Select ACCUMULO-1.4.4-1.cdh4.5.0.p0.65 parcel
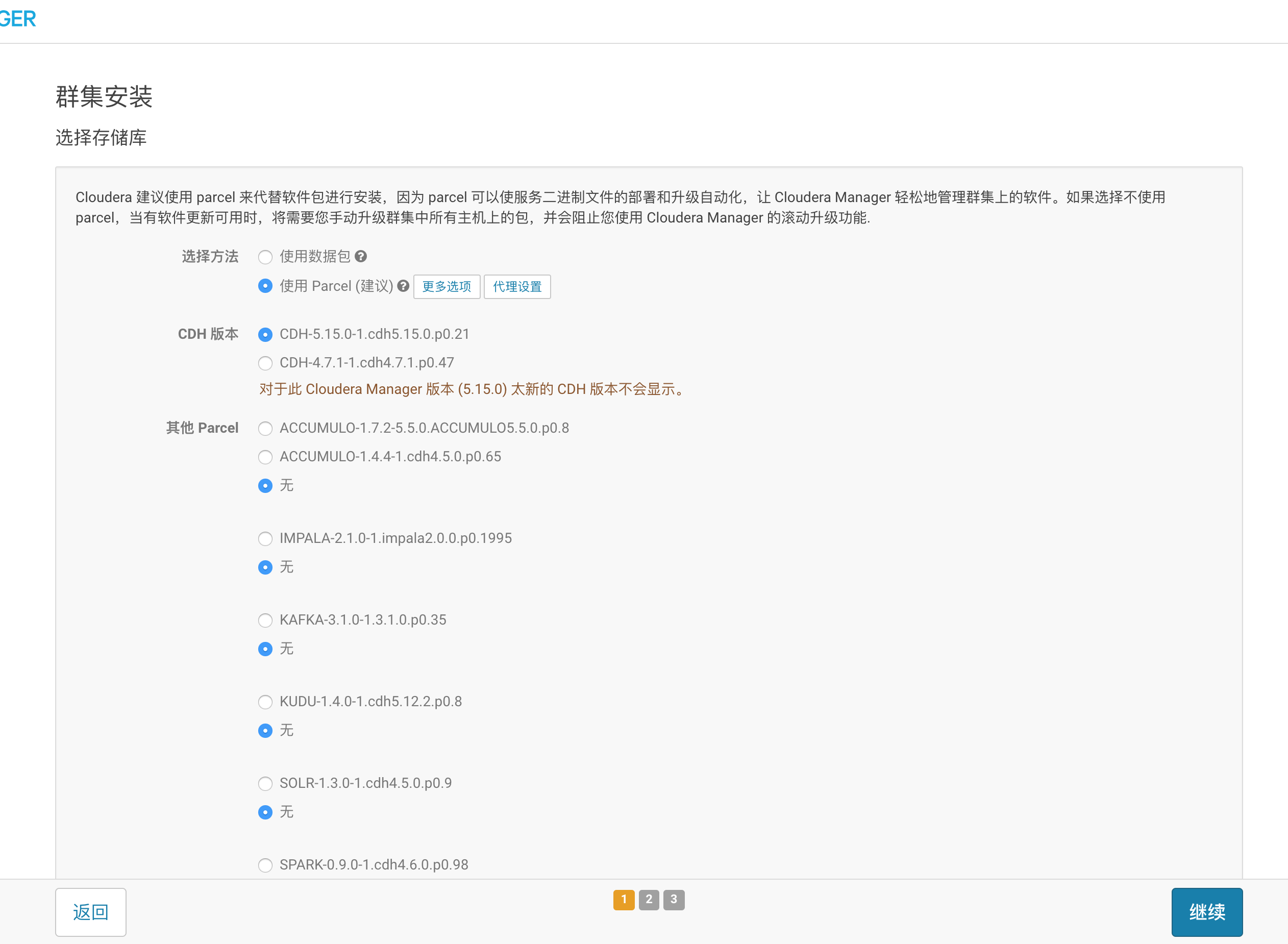The image size is (1288, 944). point(265,457)
